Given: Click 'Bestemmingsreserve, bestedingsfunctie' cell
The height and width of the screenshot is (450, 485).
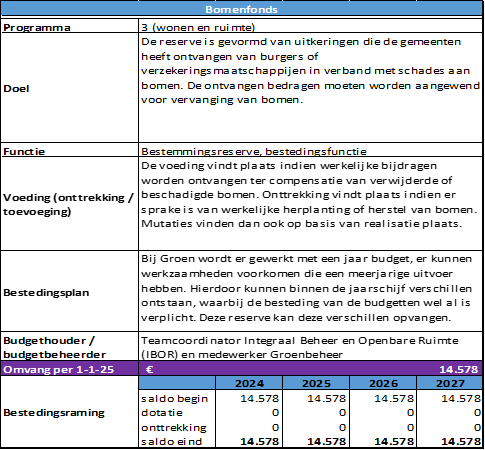Looking at the screenshot, I should pos(310,150).
